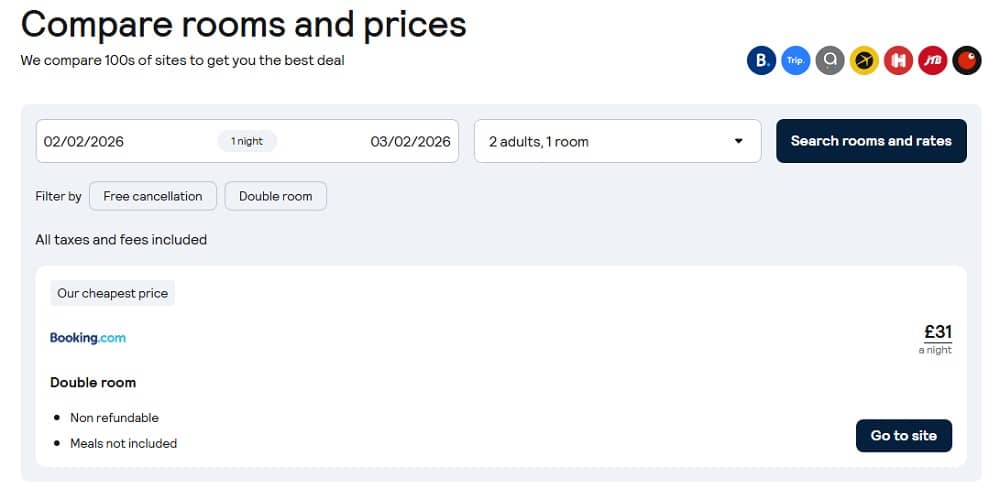The width and height of the screenshot is (1000, 488).
Task: Click the £31 a night price
Action: pos(938,339)
